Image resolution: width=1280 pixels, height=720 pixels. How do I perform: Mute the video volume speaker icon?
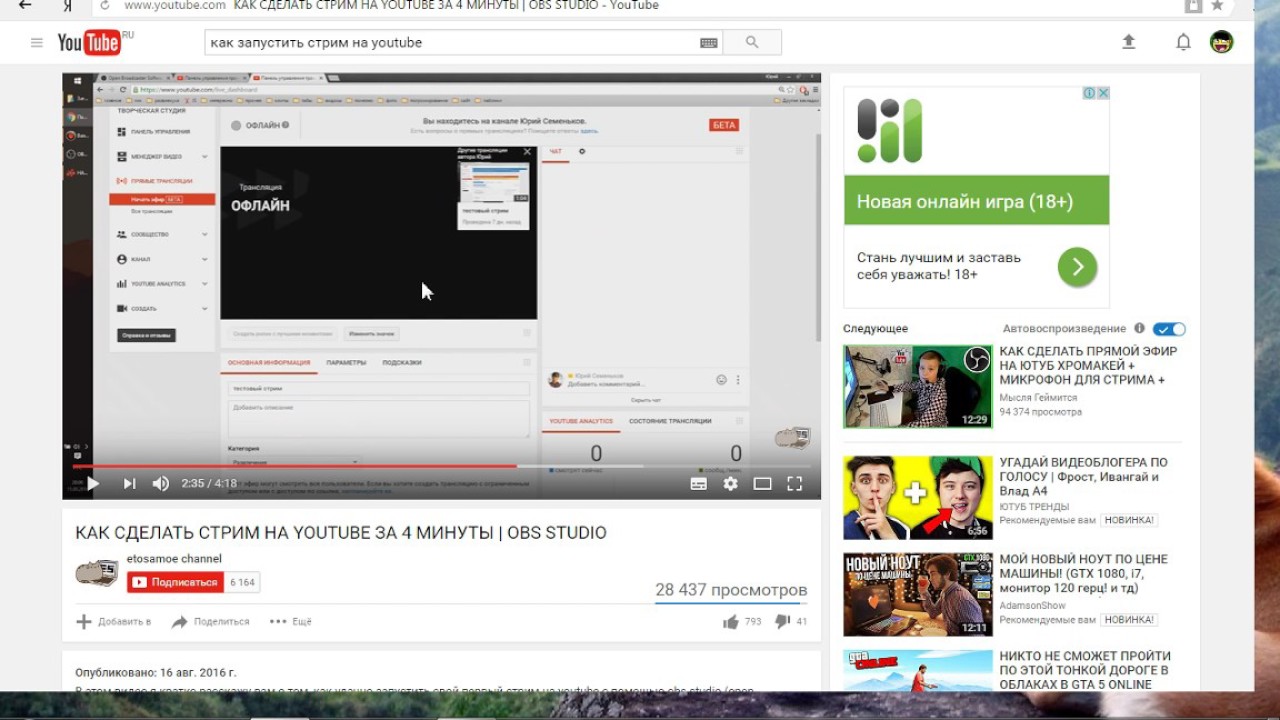[x=160, y=484]
